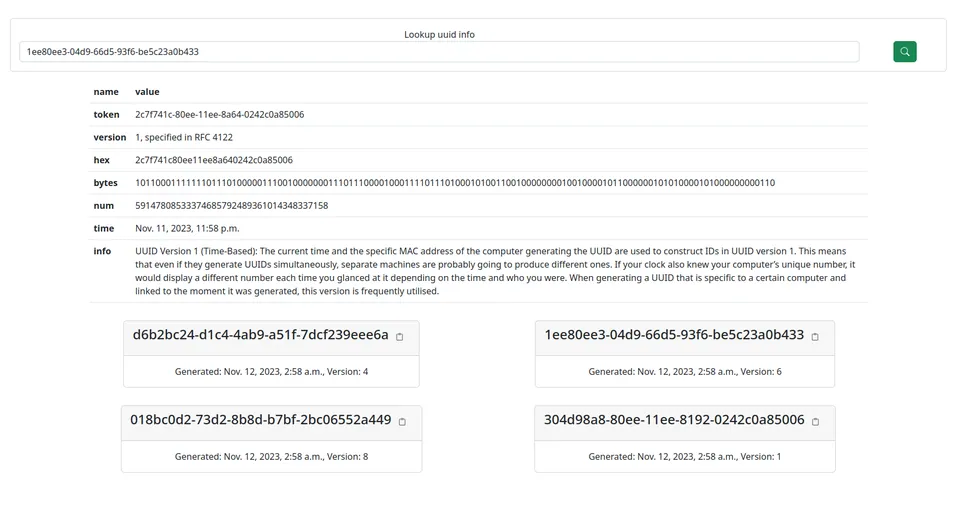
Task: Click the 'Generated ... Version: 1' caption
Action: 684,456
